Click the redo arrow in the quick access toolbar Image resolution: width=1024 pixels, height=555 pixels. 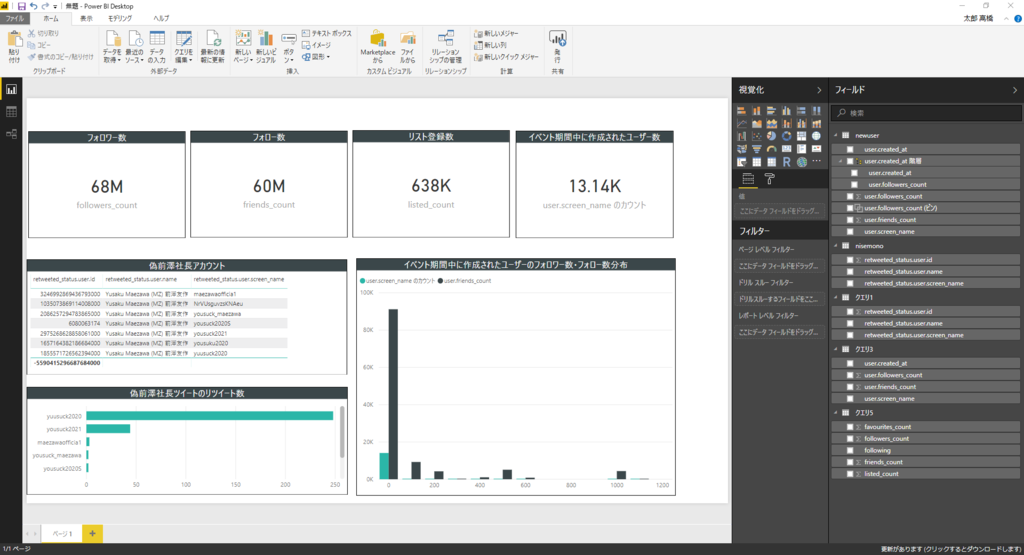click(x=44, y=6)
